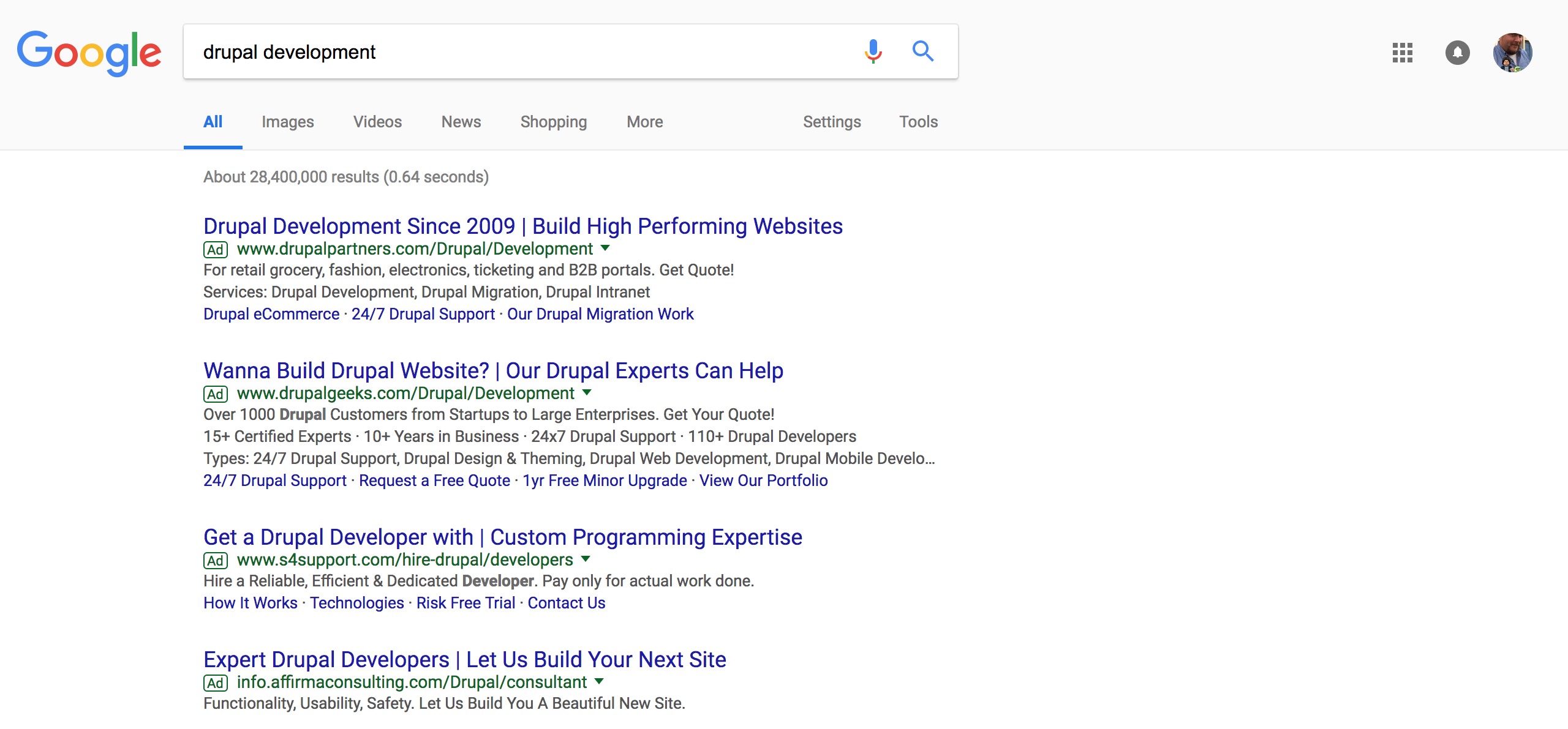Visit the '24/7 Drupal Support' sitelink under drupalpartners
This screenshot has height=729, width=1568.
tap(423, 314)
